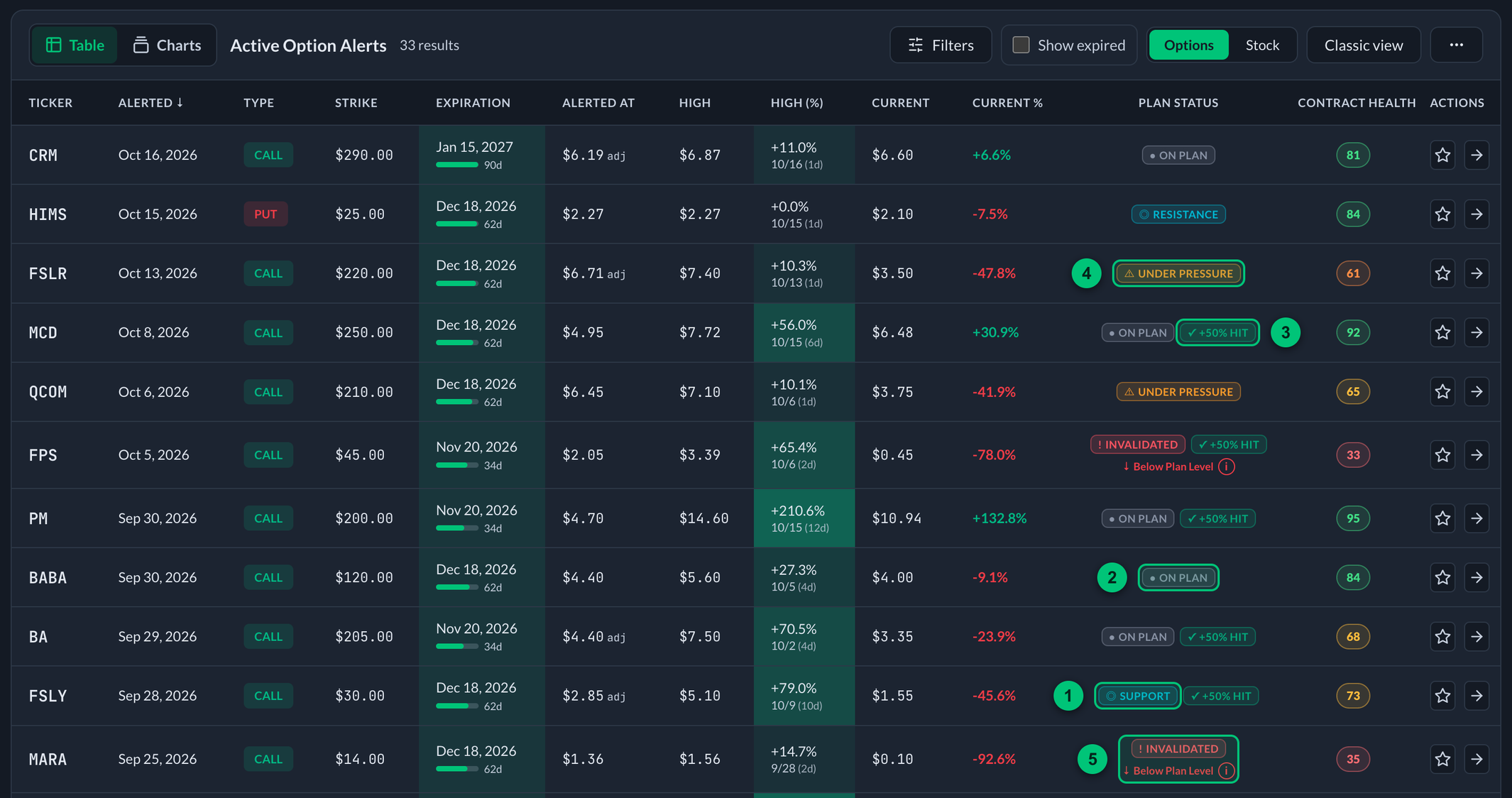Screen dimensions: 1512x798
Task: Open BA alert arrow
Action: 1477,636
